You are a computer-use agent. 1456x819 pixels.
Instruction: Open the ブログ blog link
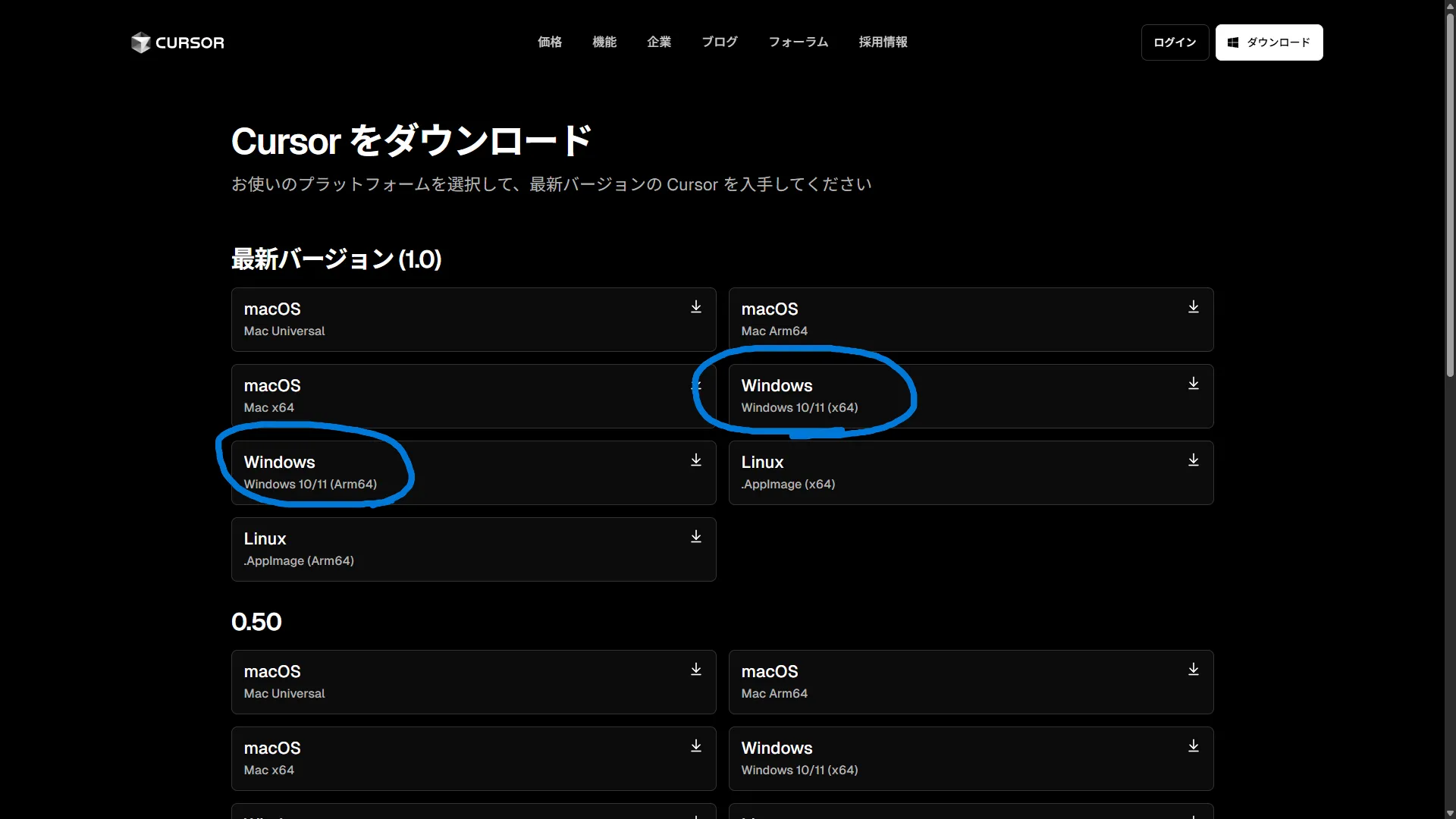point(719,42)
